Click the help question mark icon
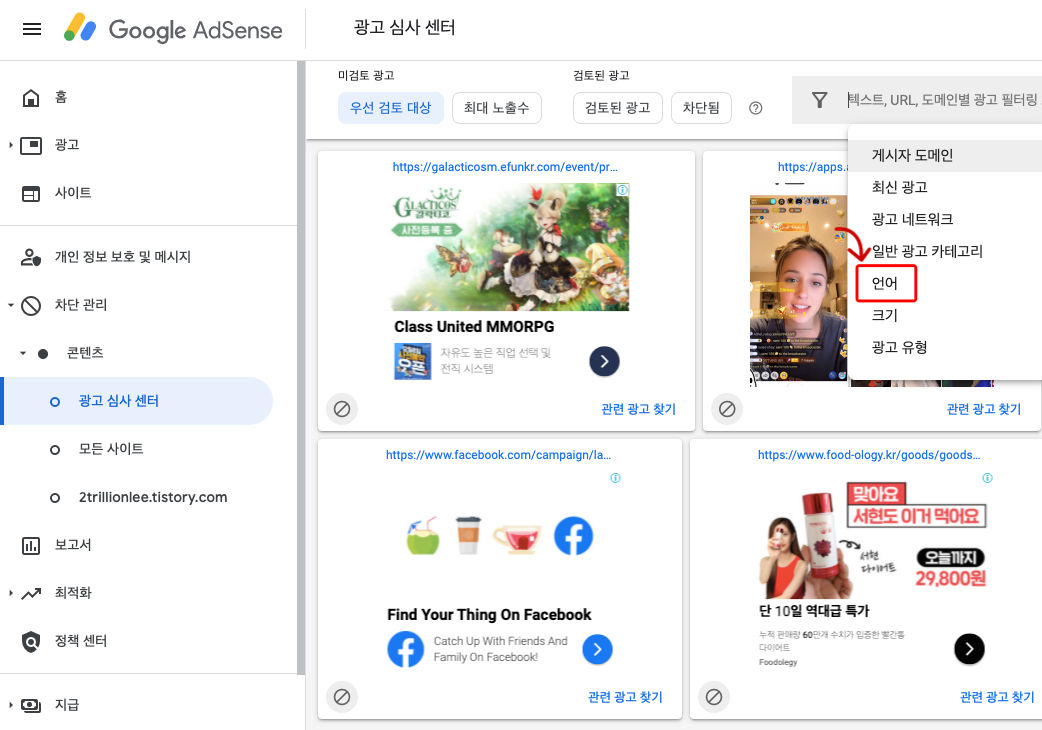Viewport: 1042px width, 730px height. pos(756,108)
